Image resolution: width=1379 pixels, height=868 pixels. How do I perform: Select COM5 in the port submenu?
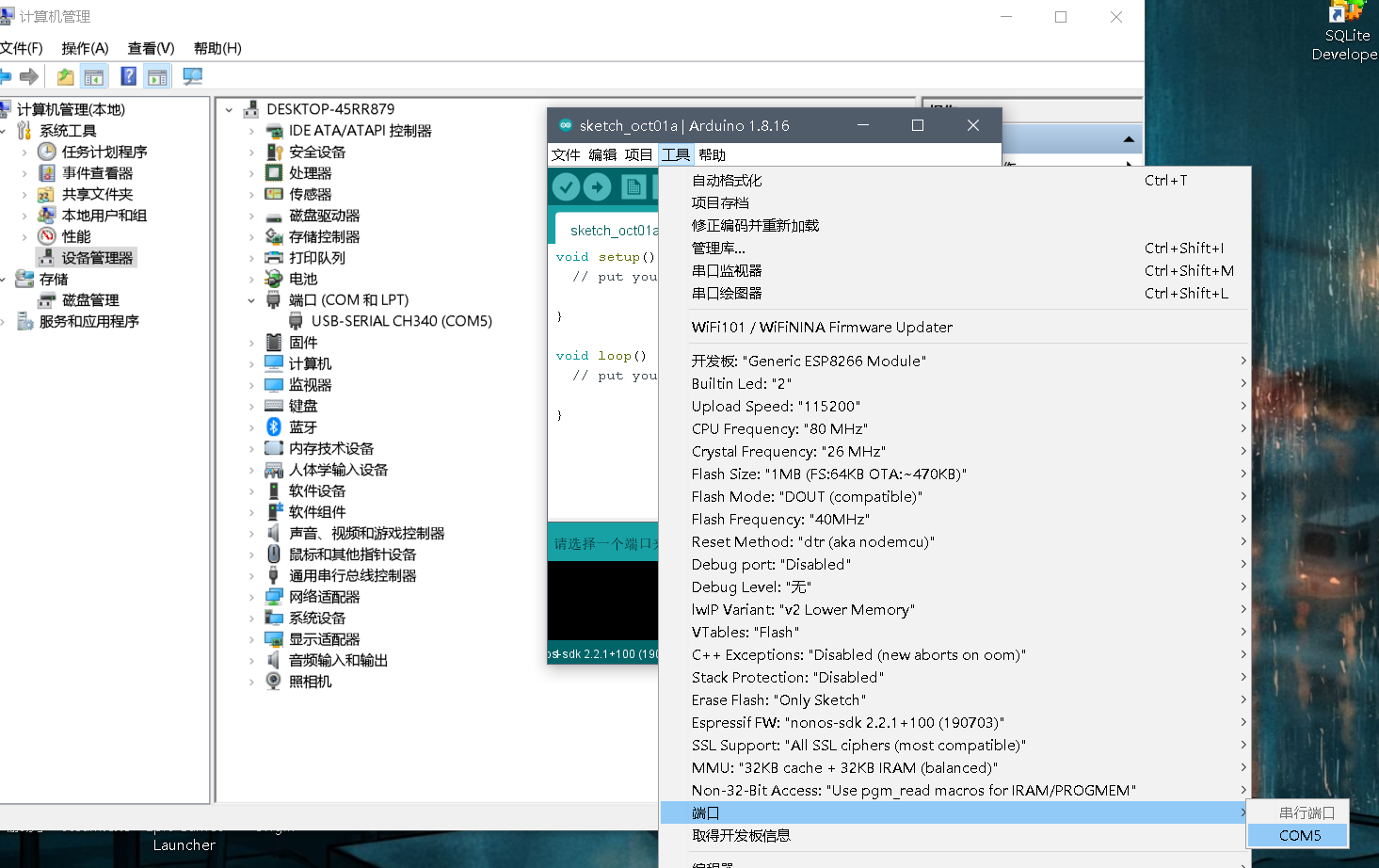coord(1298,835)
